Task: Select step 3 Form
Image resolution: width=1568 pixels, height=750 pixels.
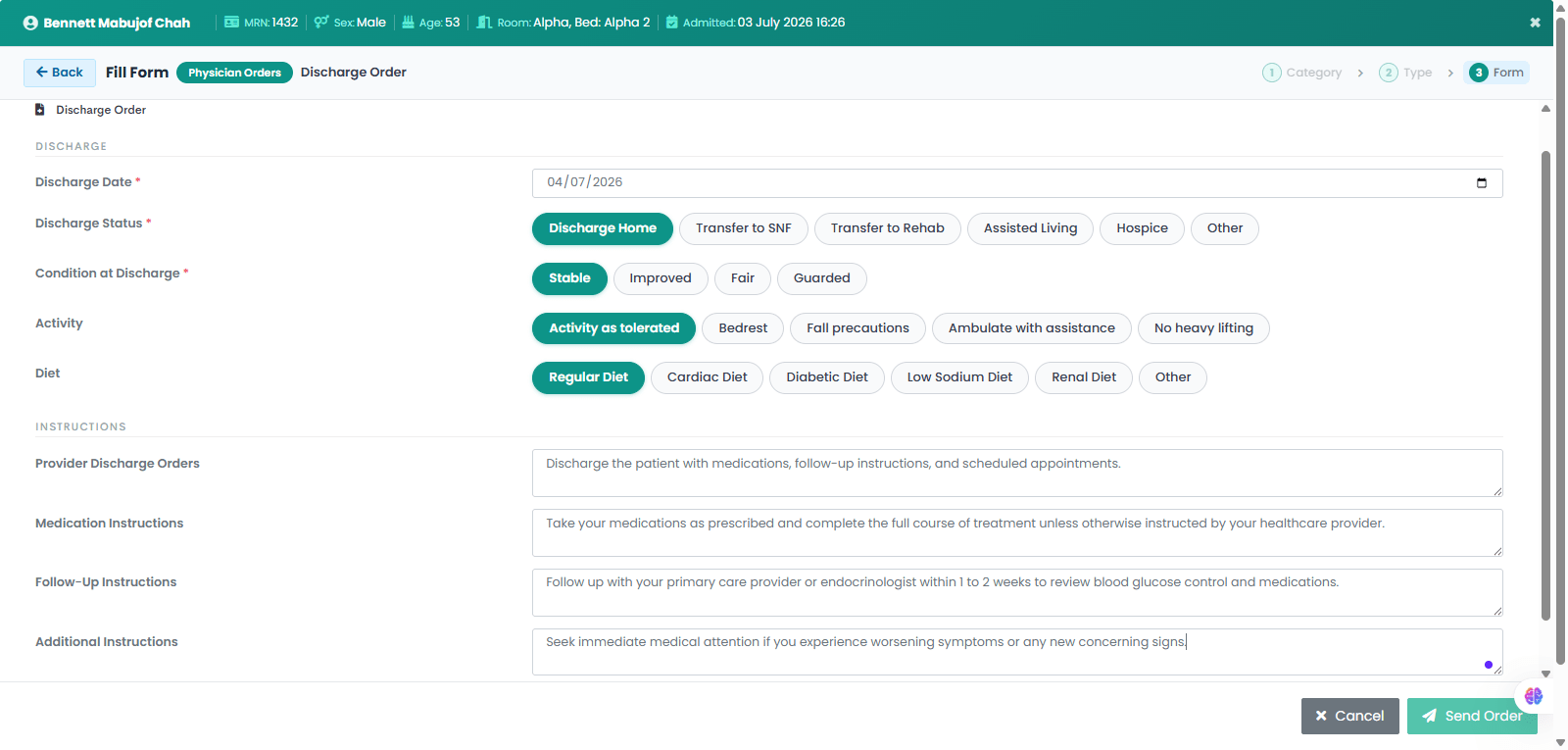Action: (x=1496, y=73)
